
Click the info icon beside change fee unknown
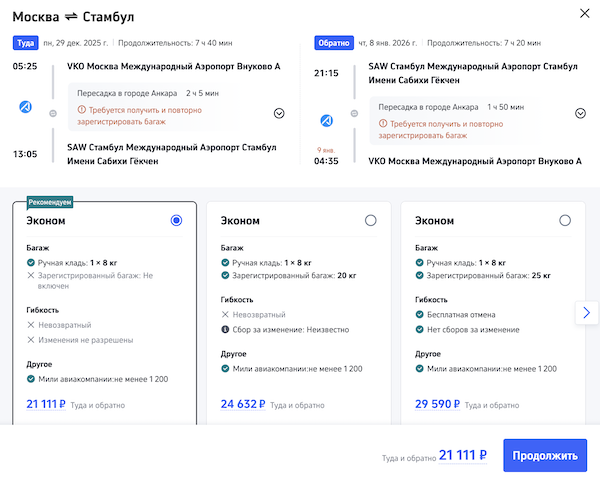(x=225, y=329)
